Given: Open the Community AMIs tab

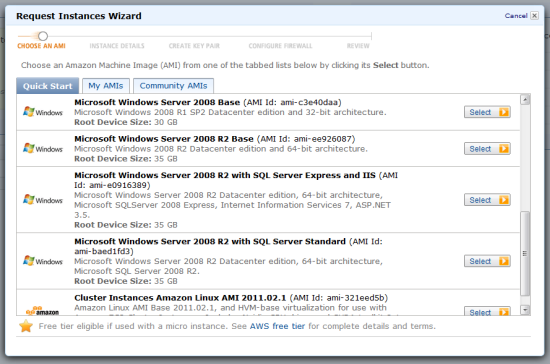Looking at the screenshot, I should pos(173,86).
